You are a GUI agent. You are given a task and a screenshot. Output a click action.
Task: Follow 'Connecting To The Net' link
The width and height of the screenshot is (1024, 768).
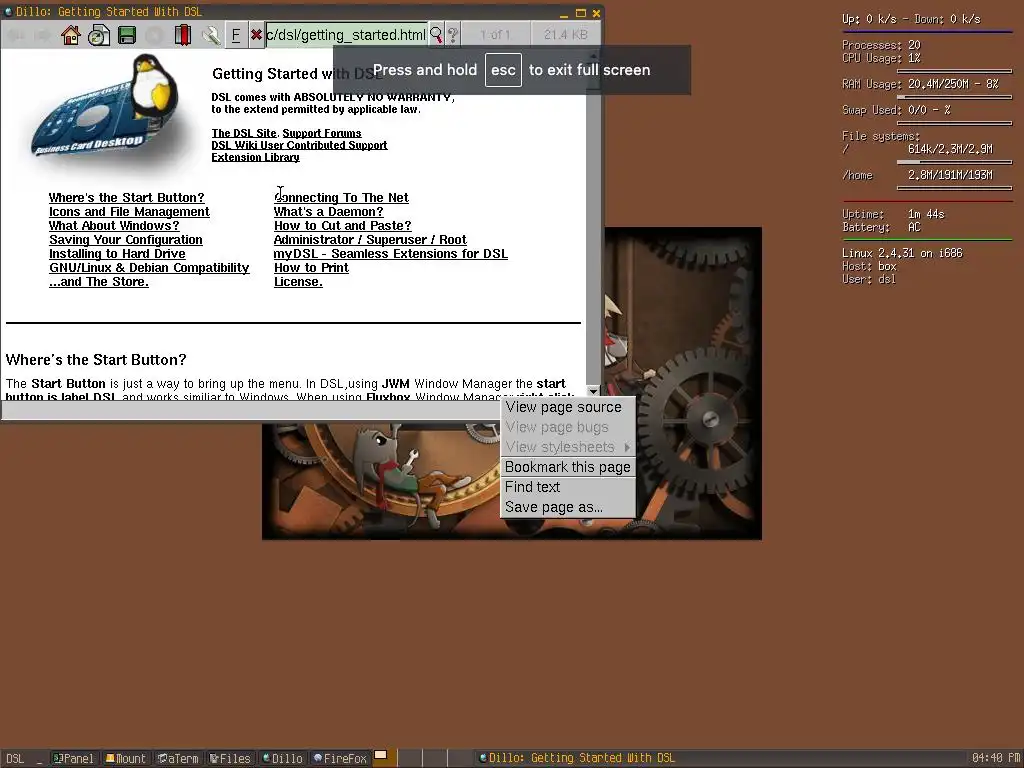341,198
